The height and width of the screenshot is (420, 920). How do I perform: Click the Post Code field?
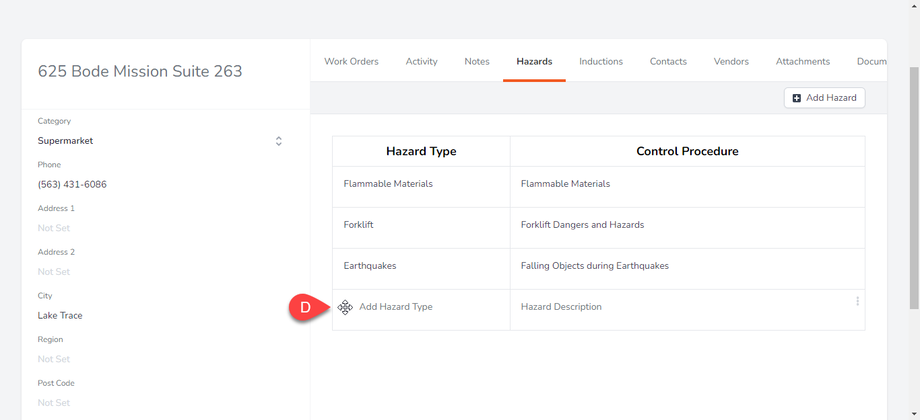54,403
